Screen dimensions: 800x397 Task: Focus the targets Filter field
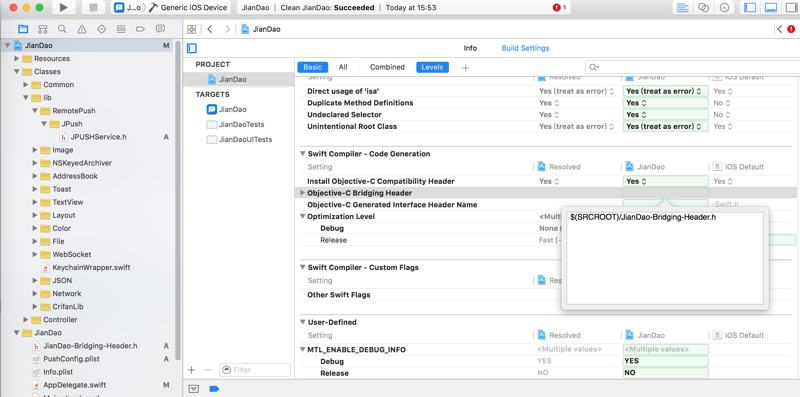tap(255, 369)
